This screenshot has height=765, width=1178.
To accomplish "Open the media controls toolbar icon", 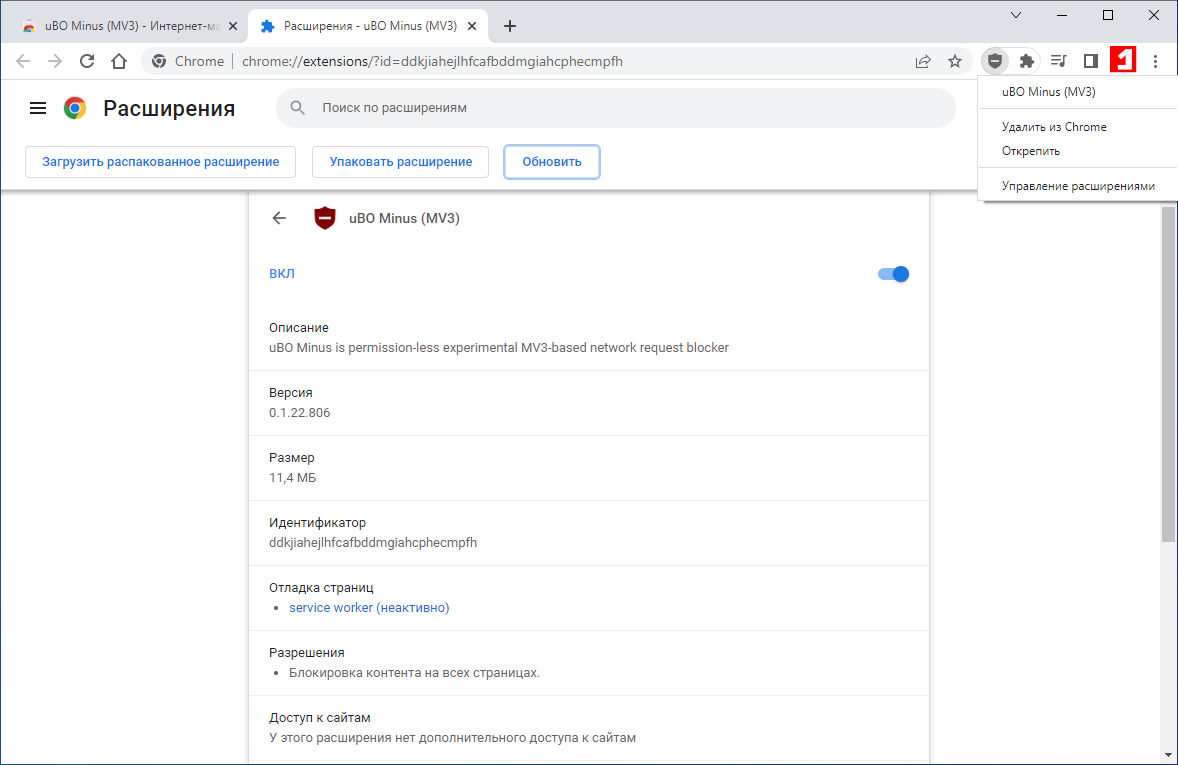I will (x=1058, y=61).
